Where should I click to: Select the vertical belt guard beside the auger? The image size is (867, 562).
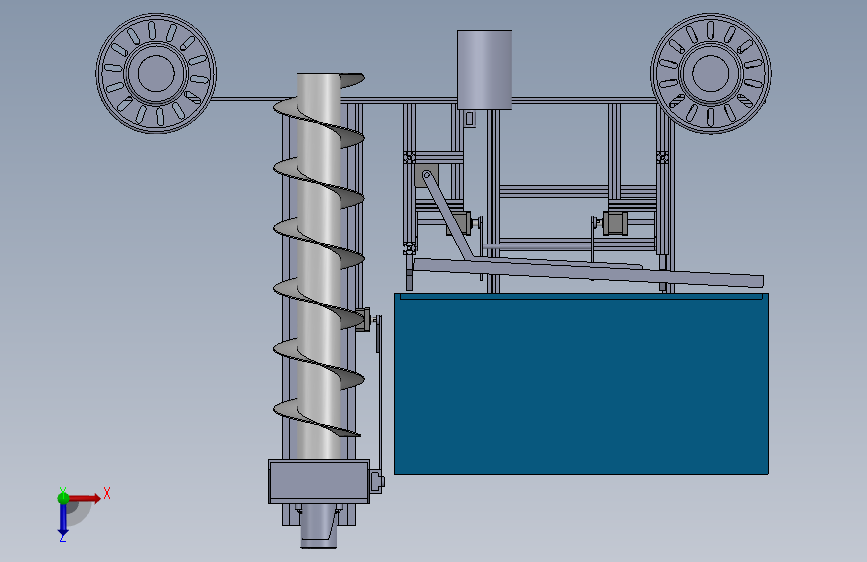379,393
